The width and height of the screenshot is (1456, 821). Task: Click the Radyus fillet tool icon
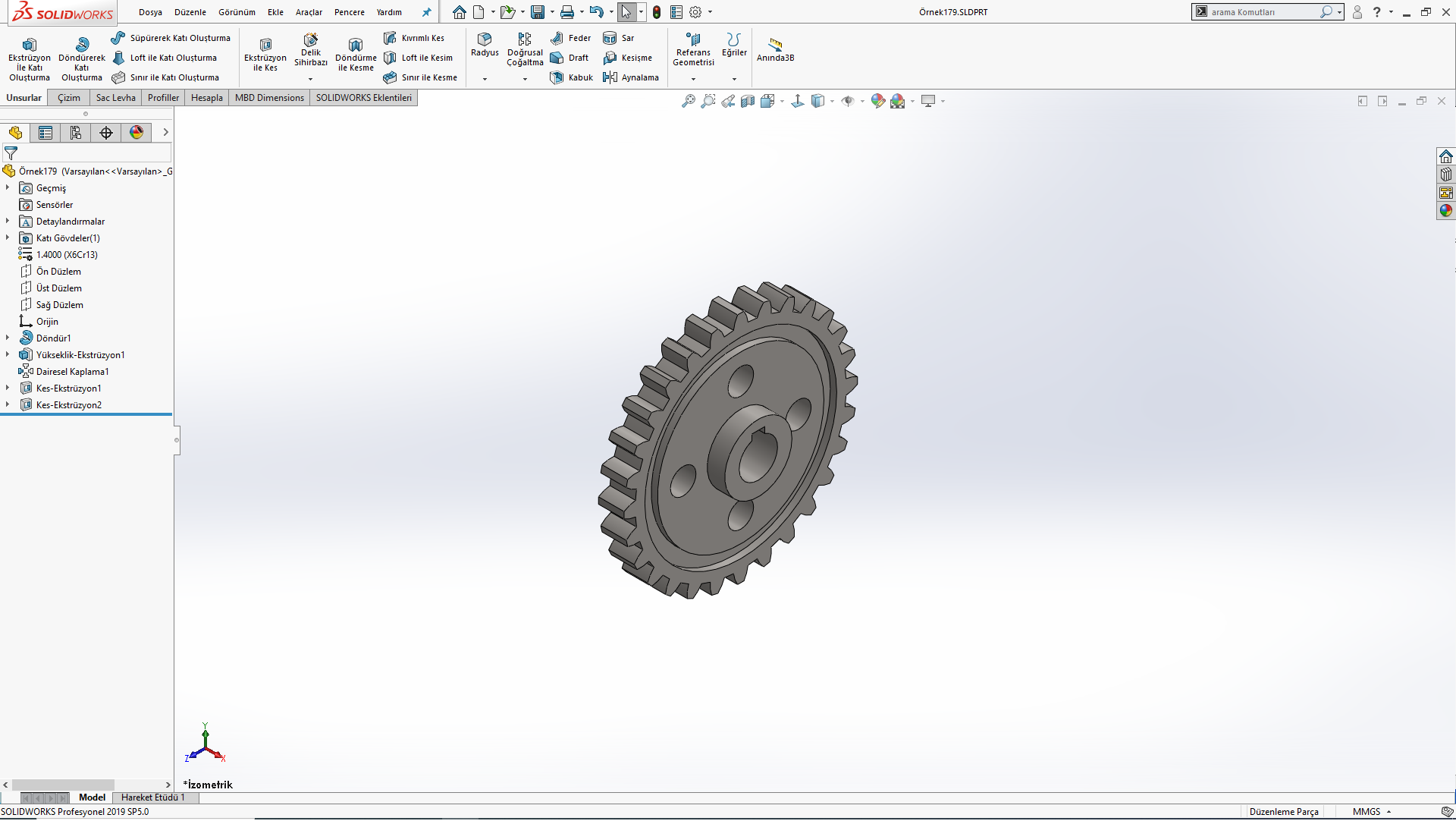point(485,39)
